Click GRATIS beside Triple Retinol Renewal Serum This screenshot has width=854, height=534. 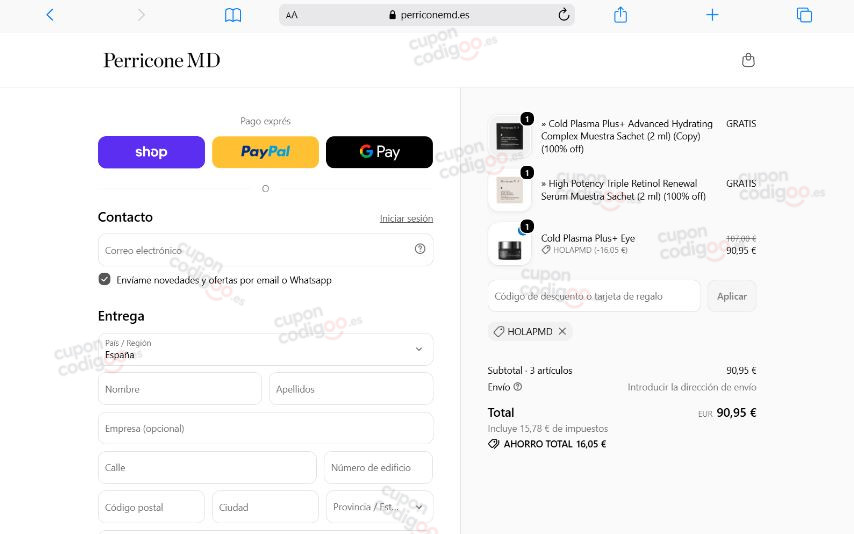click(741, 183)
